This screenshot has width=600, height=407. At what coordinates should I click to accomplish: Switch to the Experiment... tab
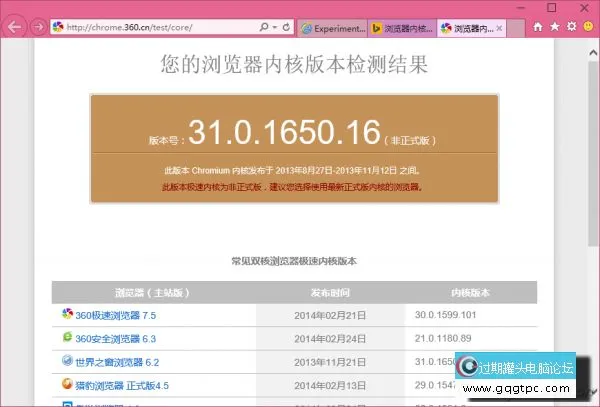tap(332, 28)
